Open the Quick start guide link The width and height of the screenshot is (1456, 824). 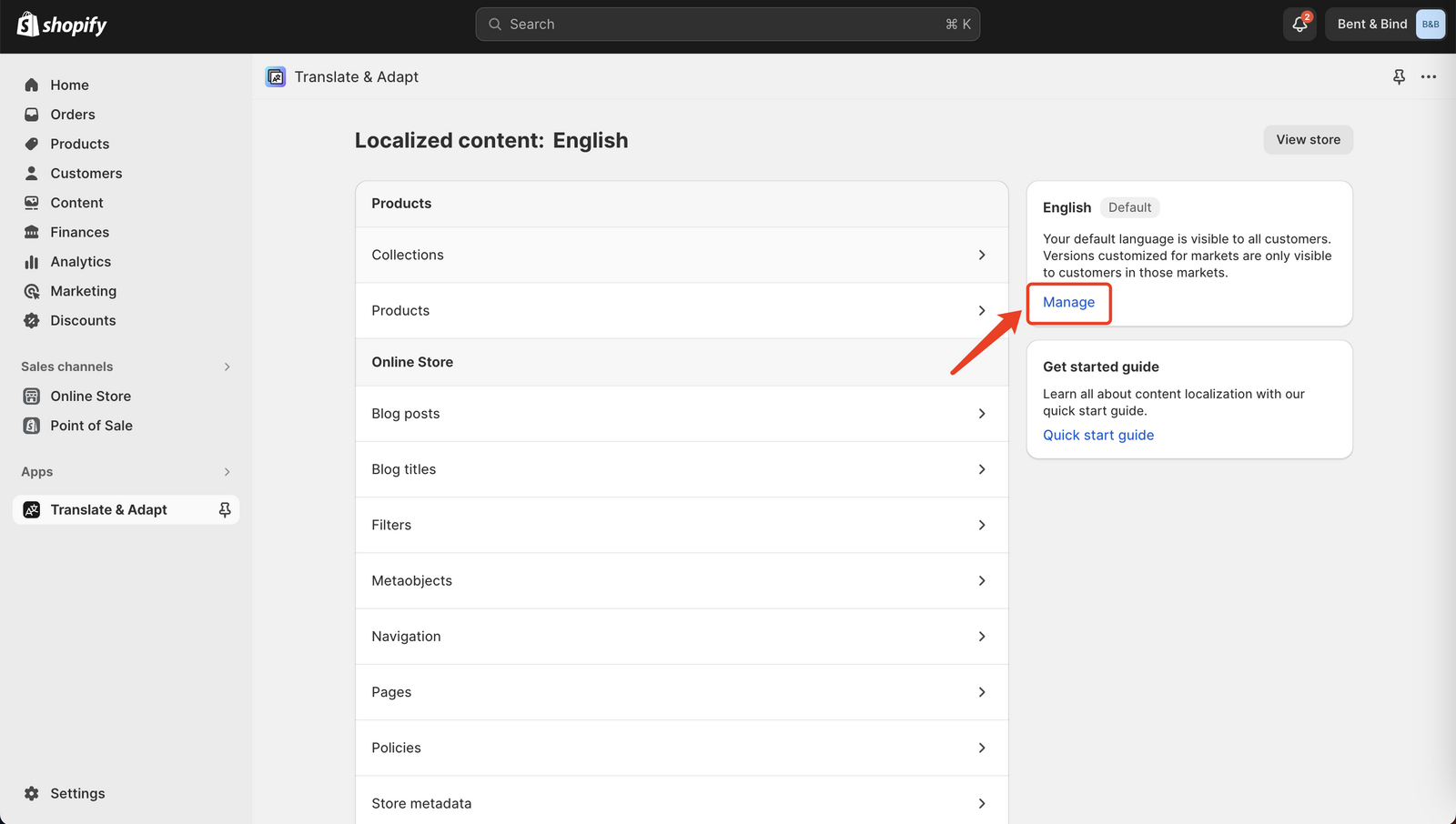click(1097, 436)
